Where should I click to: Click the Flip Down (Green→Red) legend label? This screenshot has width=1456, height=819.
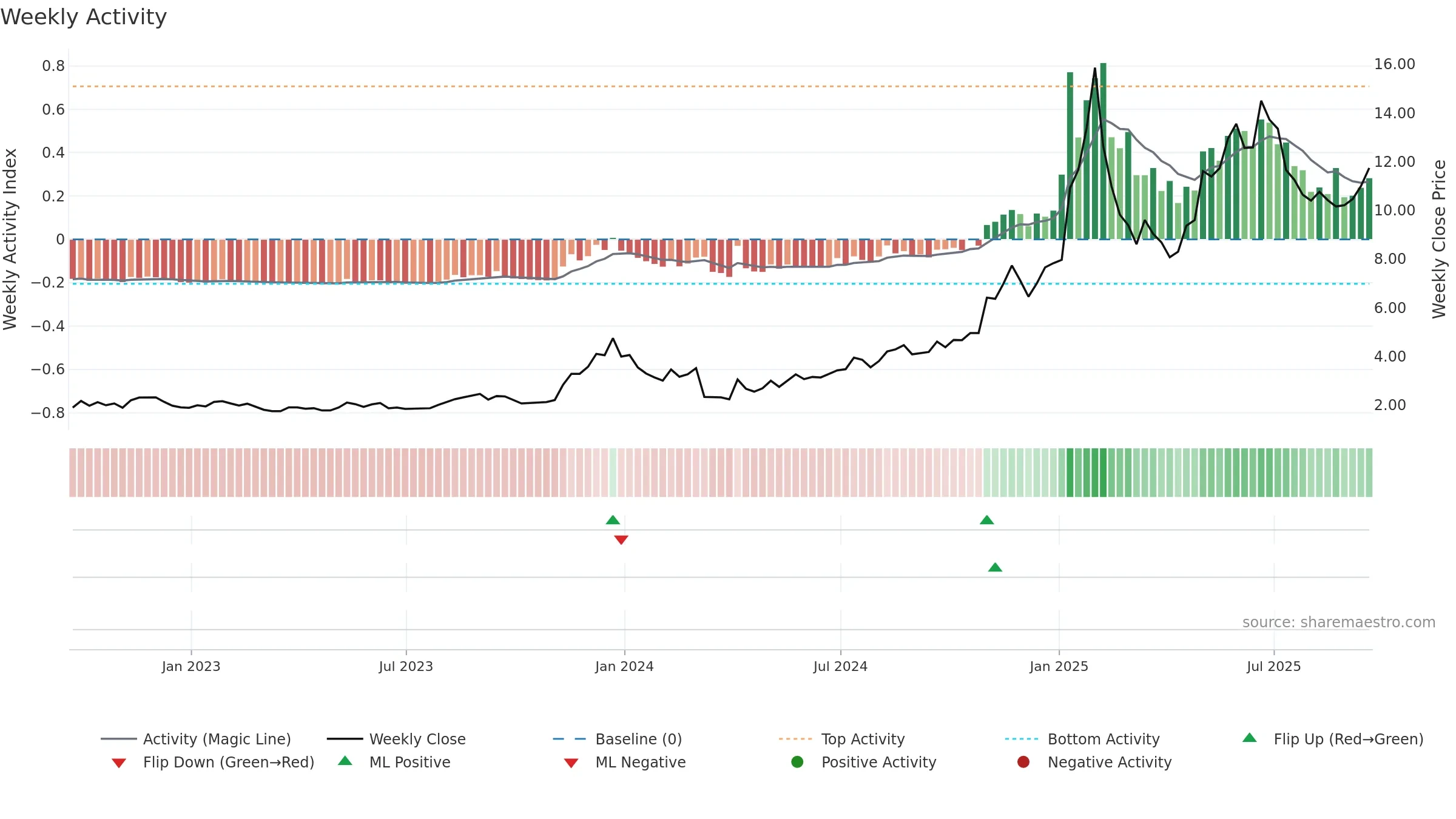point(229,762)
